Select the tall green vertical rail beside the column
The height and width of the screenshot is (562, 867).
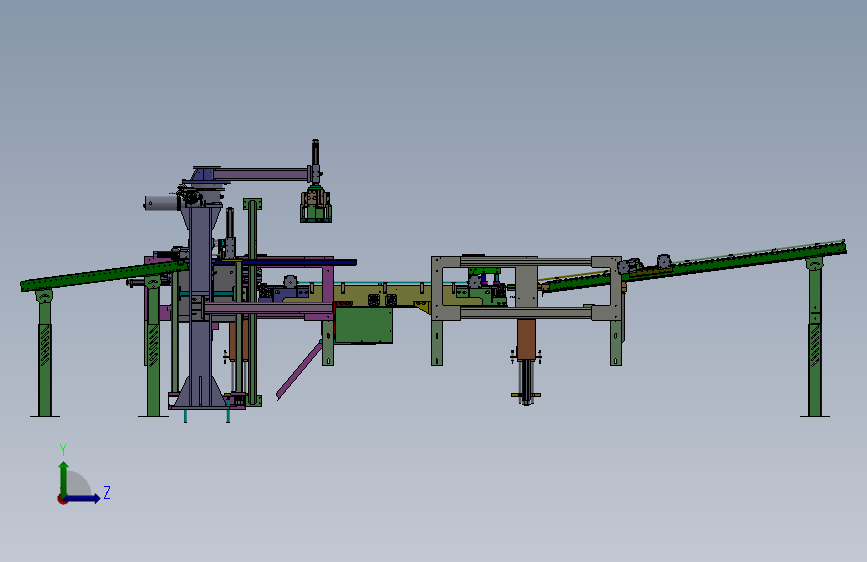point(253,301)
